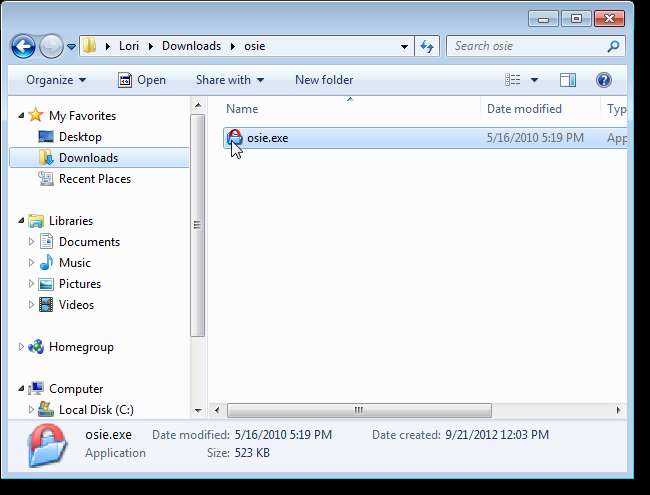Click the Desktop monitor icon
Image resolution: width=650 pixels, height=495 pixels.
click(46, 137)
